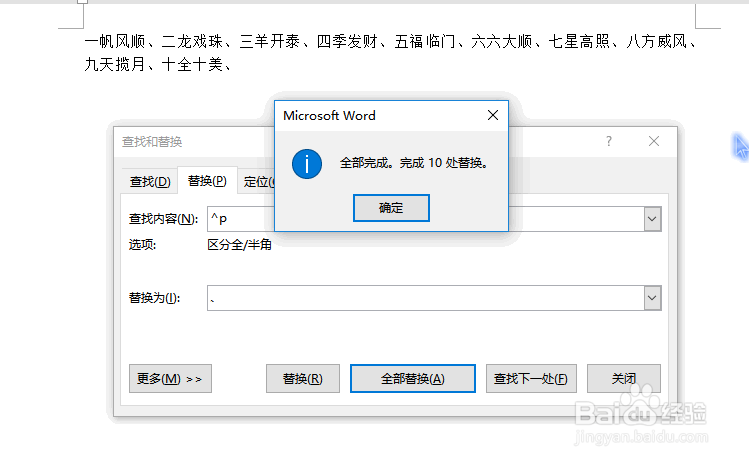Click the 替换为 input field
Viewport: 749px width, 463px height.
[426, 298]
